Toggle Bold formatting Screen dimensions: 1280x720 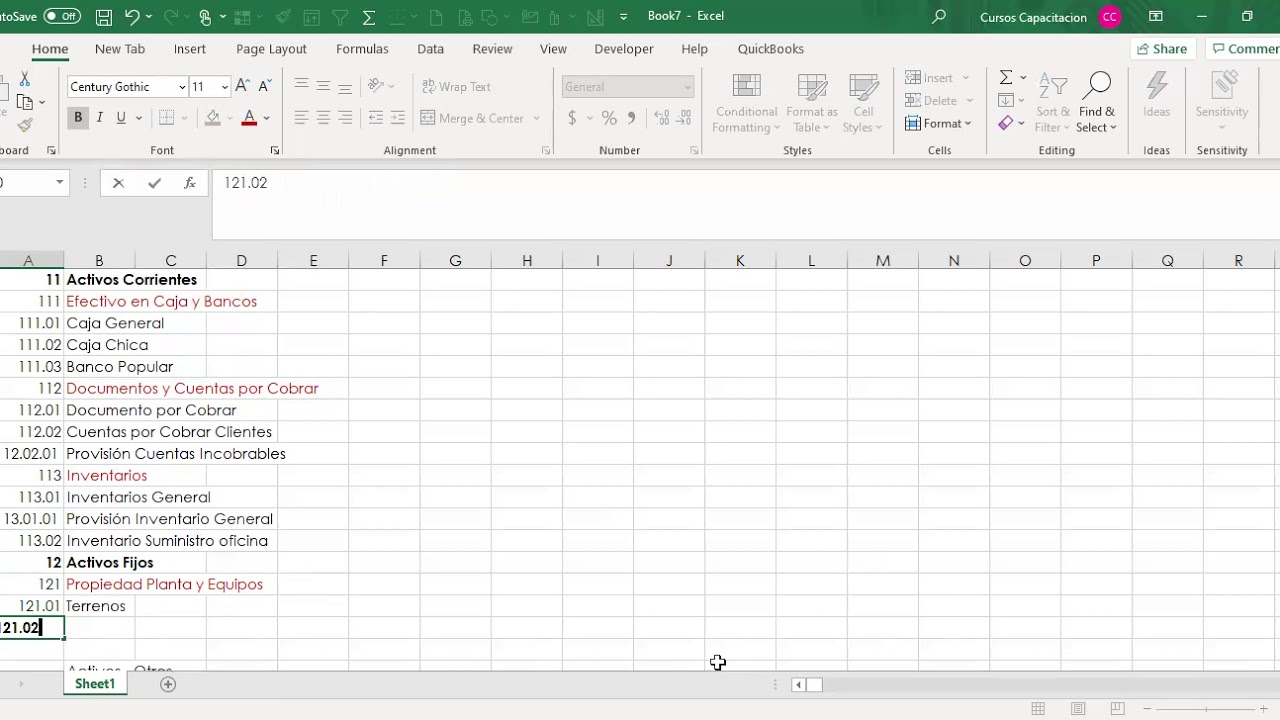click(78, 118)
